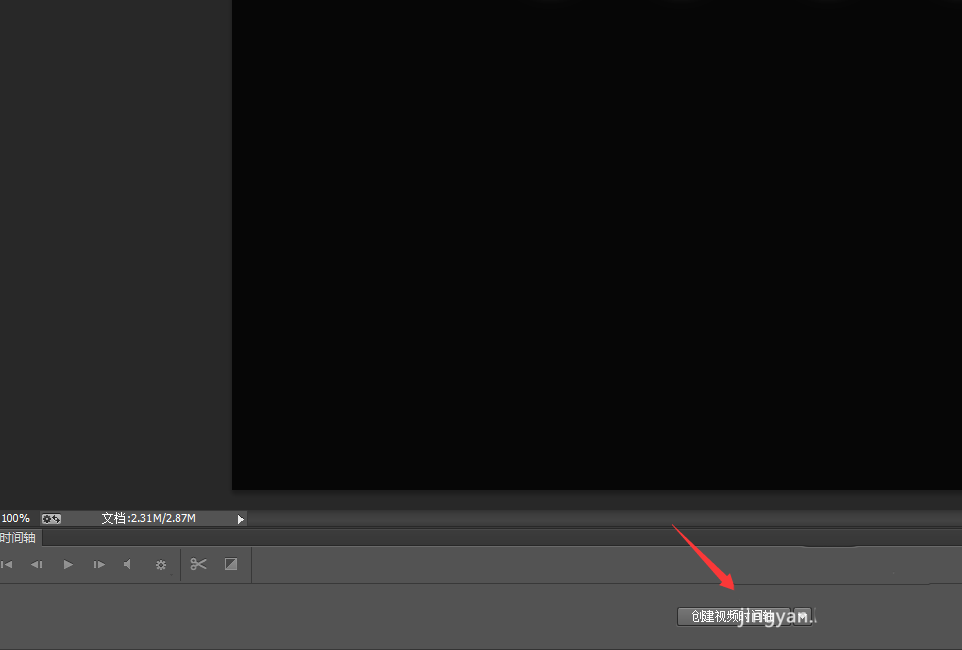962x650 pixels.
Task: Expand the status bar arrow menu
Action: point(240,519)
